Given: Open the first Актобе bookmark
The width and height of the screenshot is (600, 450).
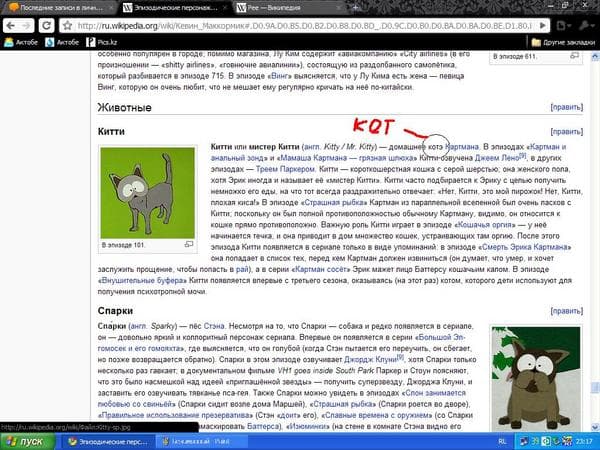Looking at the screenshot, I should point(21,42).
